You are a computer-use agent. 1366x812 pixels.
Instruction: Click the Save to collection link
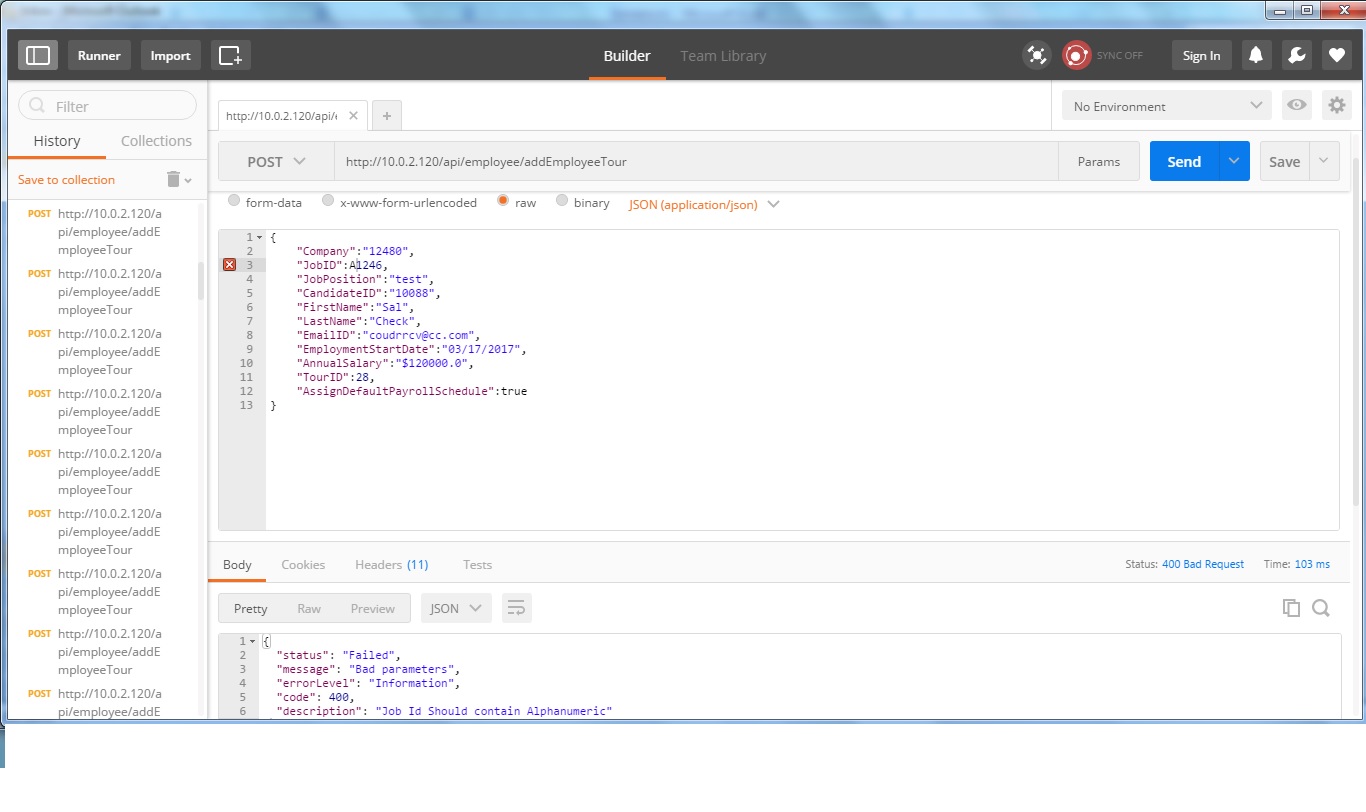pyautogui.click(x=66, y=180)
